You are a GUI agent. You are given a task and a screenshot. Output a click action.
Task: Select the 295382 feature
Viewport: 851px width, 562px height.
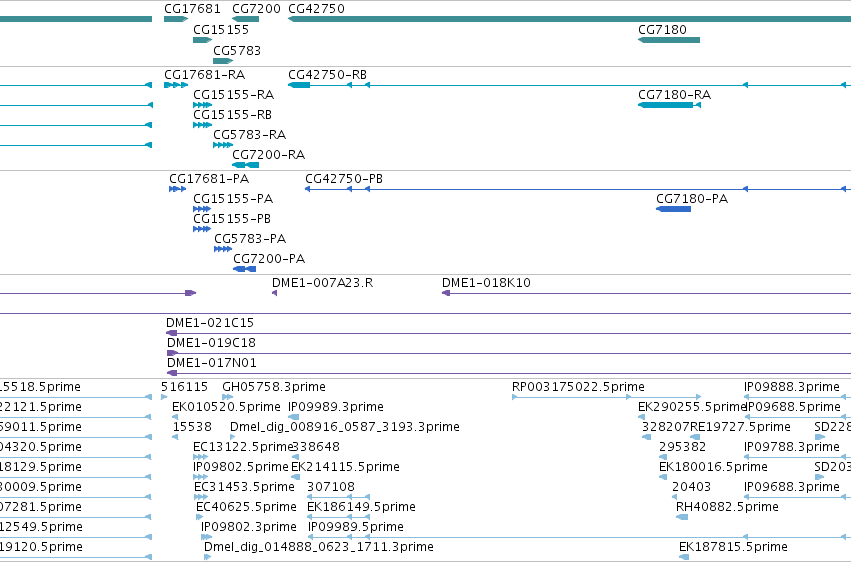pos(663,457)
